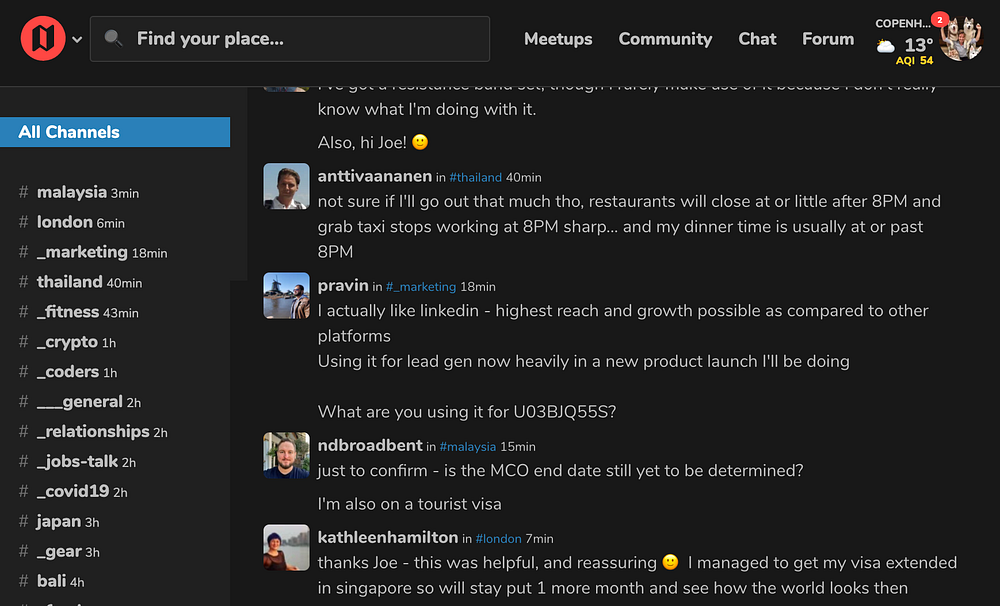Switch to the _crypto channel
Image resolution: width=1000 pixels, height=606 pixels.
(x=68, y=342)
